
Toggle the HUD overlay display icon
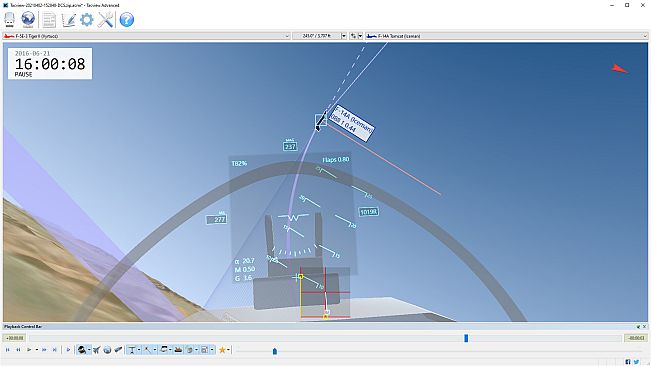tap(204, 350)
